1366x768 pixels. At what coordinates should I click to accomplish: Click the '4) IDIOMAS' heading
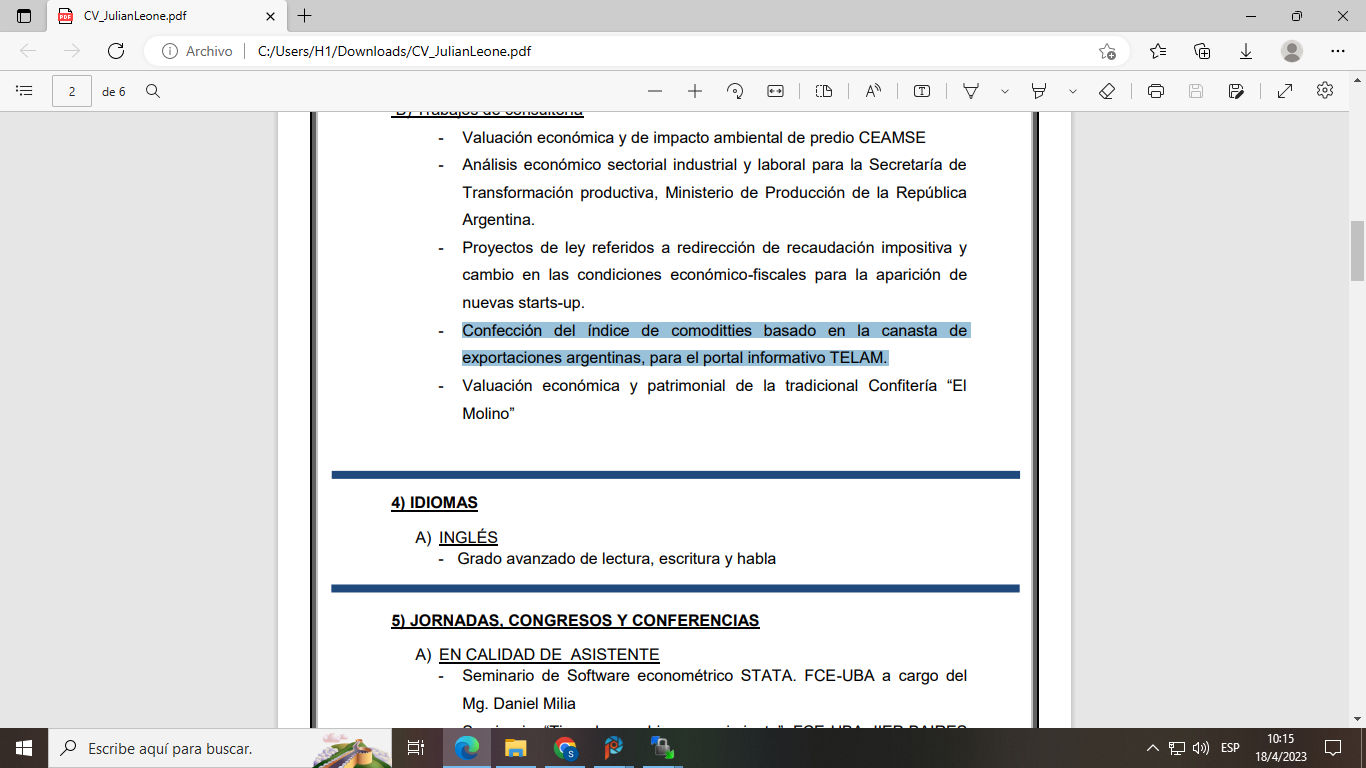tap(434, 503)
